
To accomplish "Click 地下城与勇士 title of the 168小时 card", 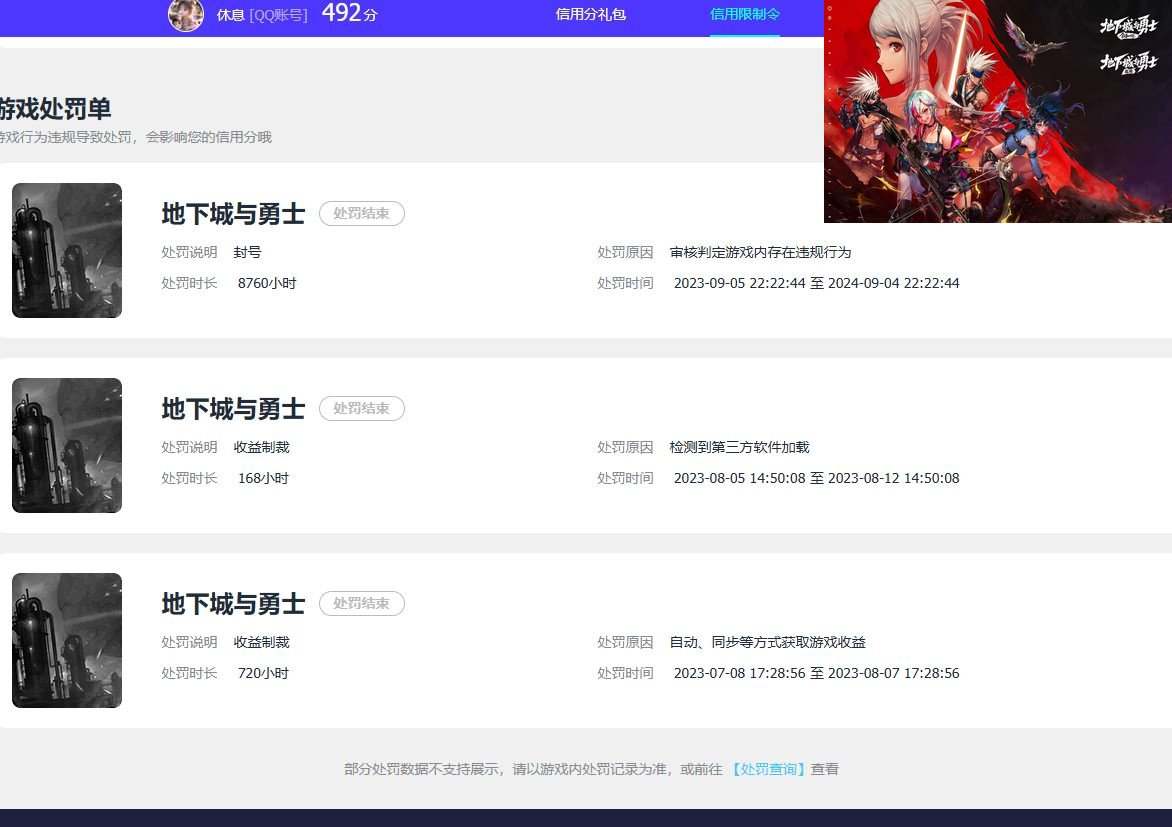I will click(233, 409).
